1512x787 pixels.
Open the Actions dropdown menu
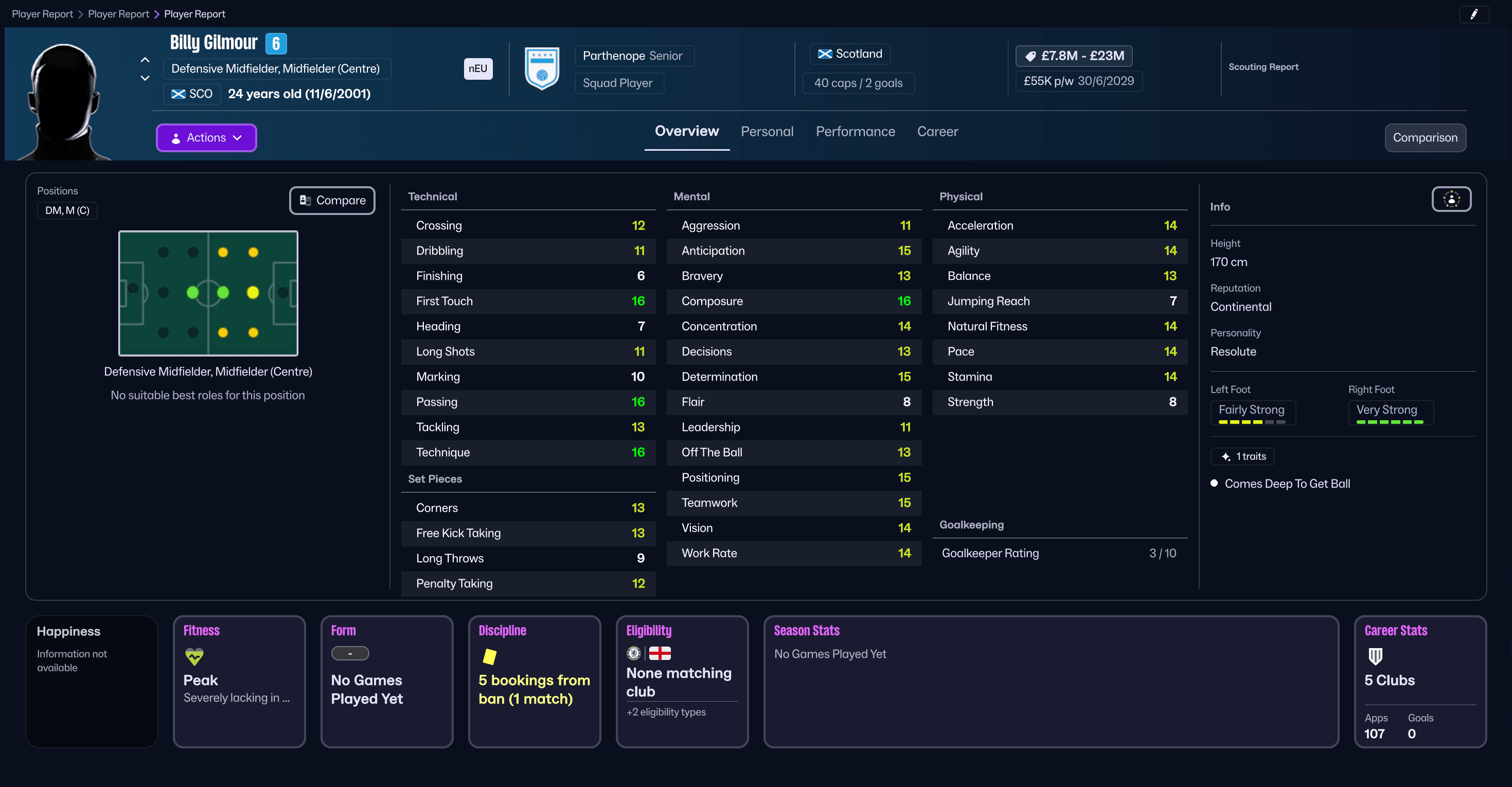pyautogui.click(x=206, y=137)
